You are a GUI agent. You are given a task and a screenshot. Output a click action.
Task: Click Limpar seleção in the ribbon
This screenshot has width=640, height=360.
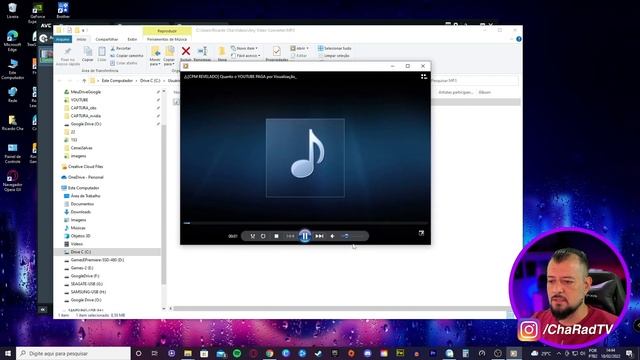point(334,56)
